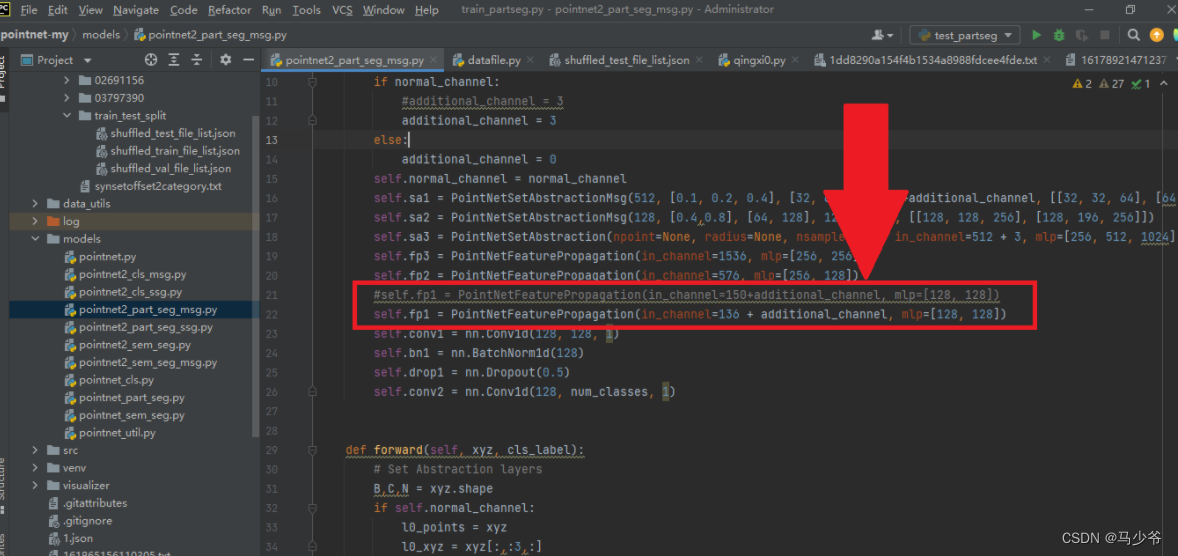The image size is (1178, 556).
Task: Click line number 27 in gutter
Action: 271,412
